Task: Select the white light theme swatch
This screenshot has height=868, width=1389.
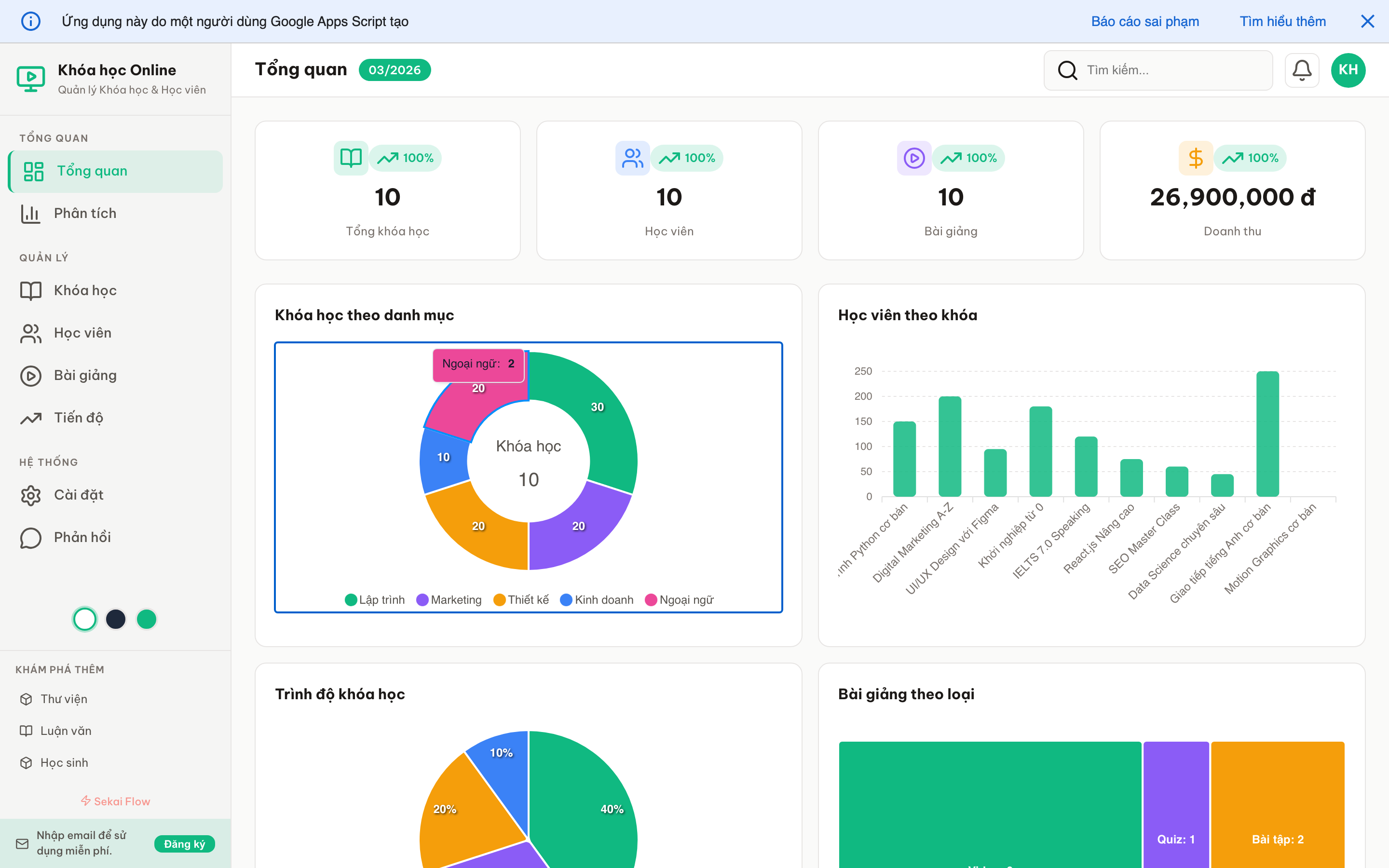Action: point(85,619)
